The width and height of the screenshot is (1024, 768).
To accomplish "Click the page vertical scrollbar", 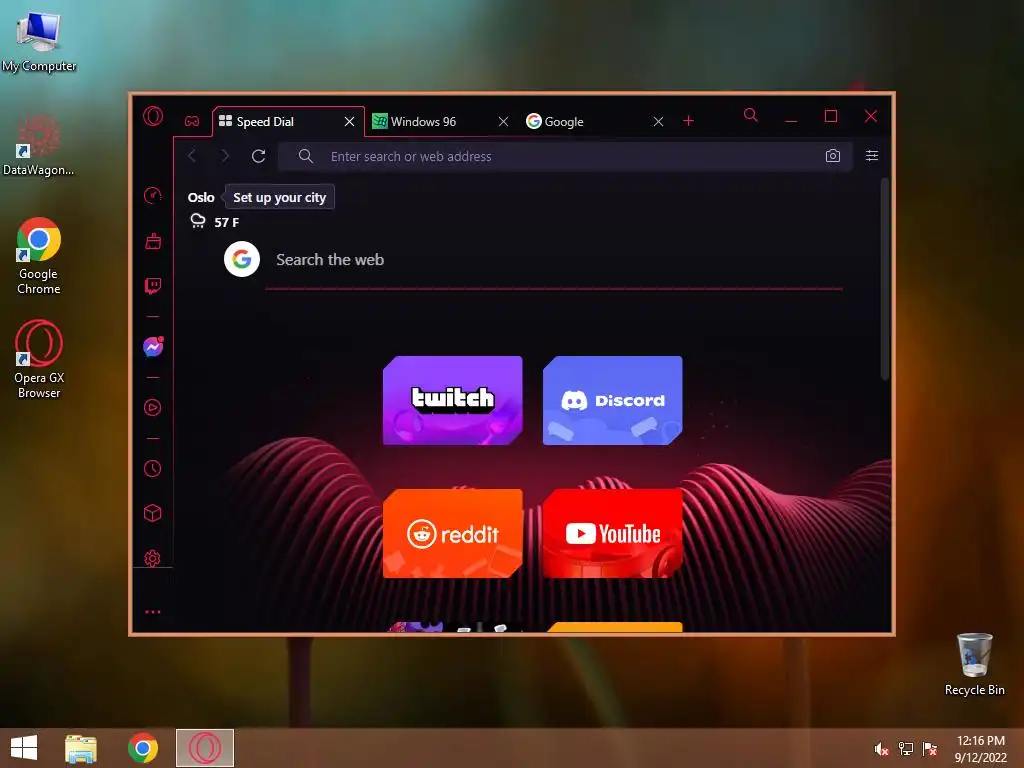I will 885,280.
